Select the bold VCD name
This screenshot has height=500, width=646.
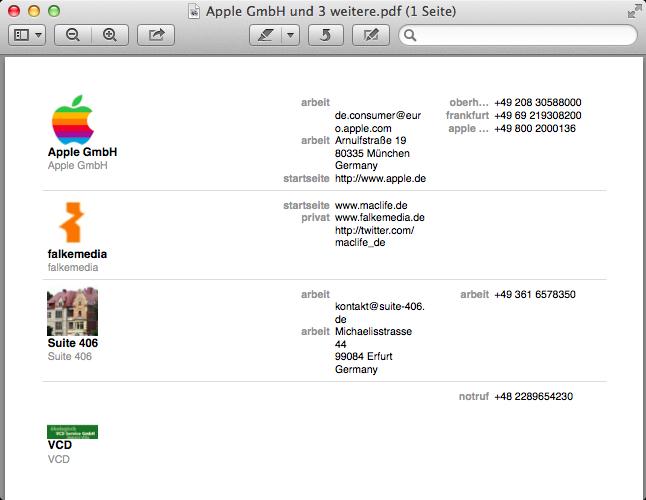tap(60, 445)
